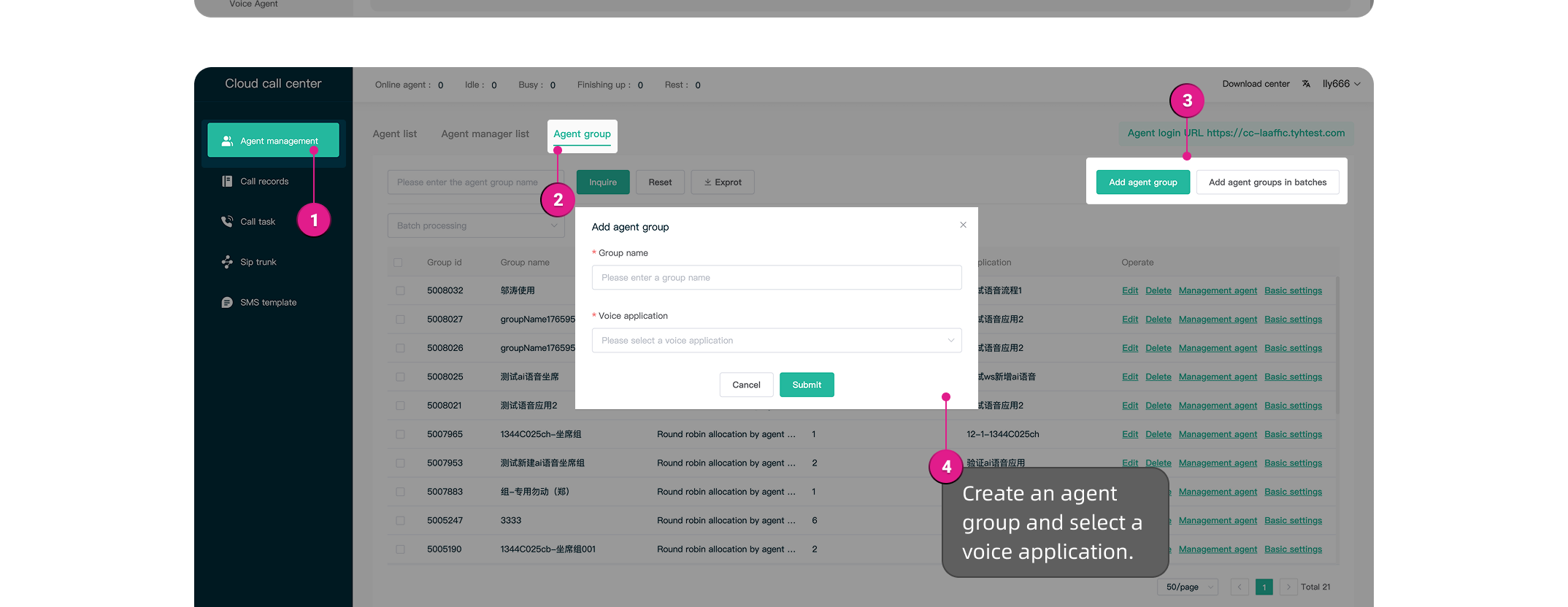
Task: Open Call records via its sidebar icon
Action: 227,181
